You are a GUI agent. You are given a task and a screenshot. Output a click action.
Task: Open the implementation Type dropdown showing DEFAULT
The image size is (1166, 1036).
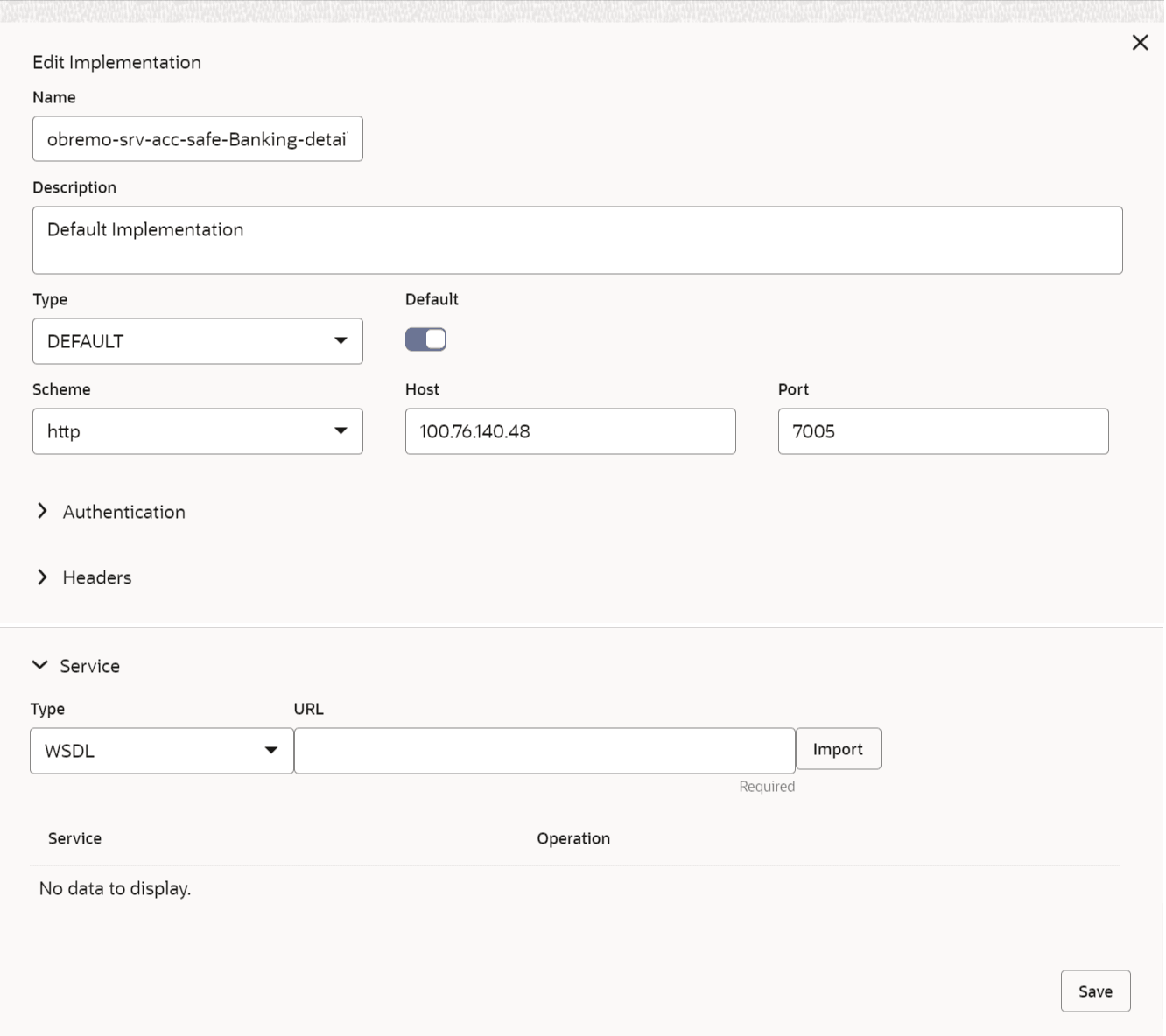click(198, 341)
